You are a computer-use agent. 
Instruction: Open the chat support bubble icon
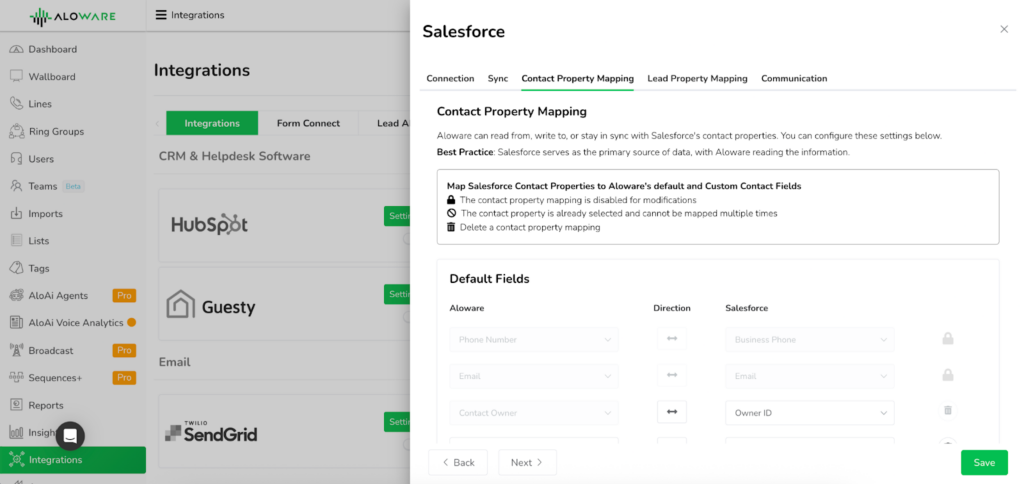[x=71, y=436]
